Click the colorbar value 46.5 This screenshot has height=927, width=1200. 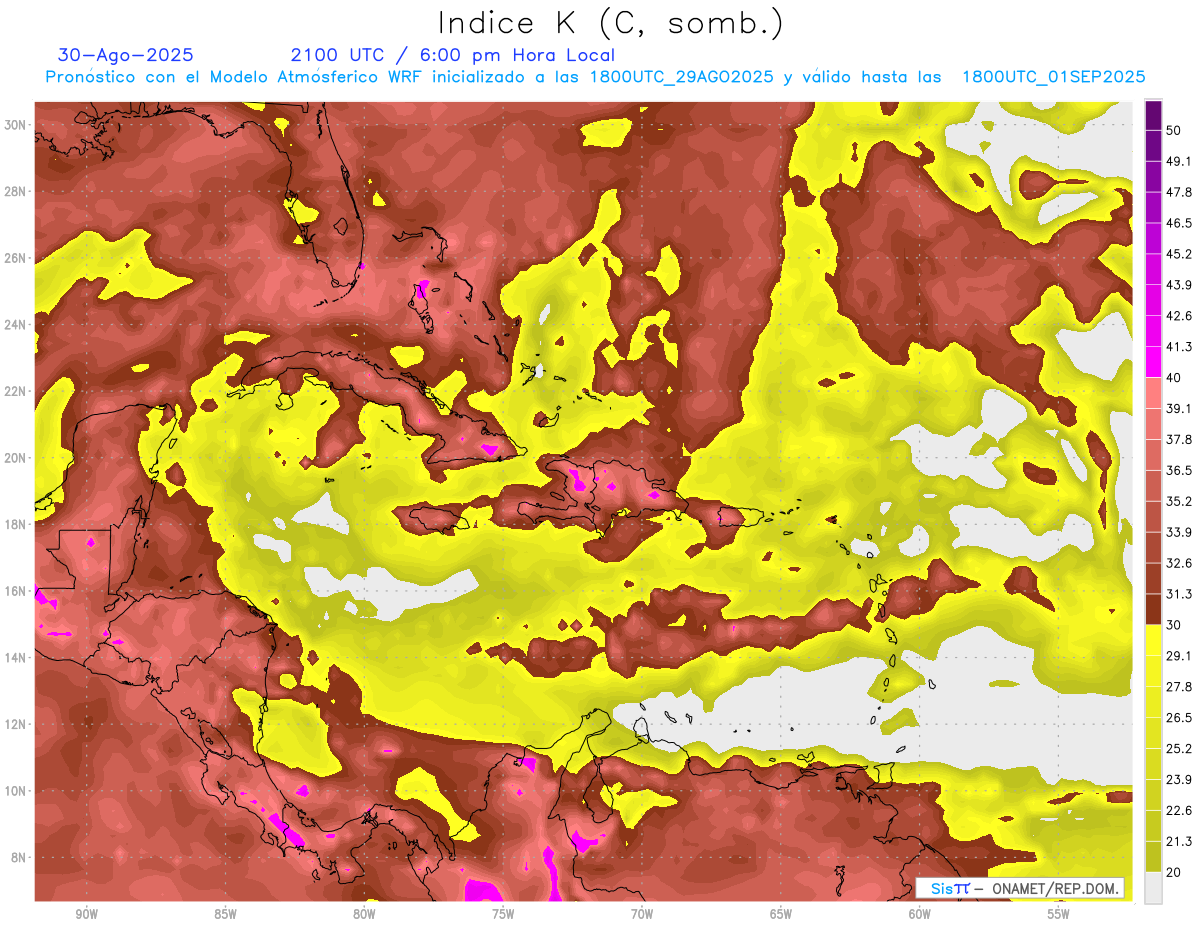point(1179,223)
